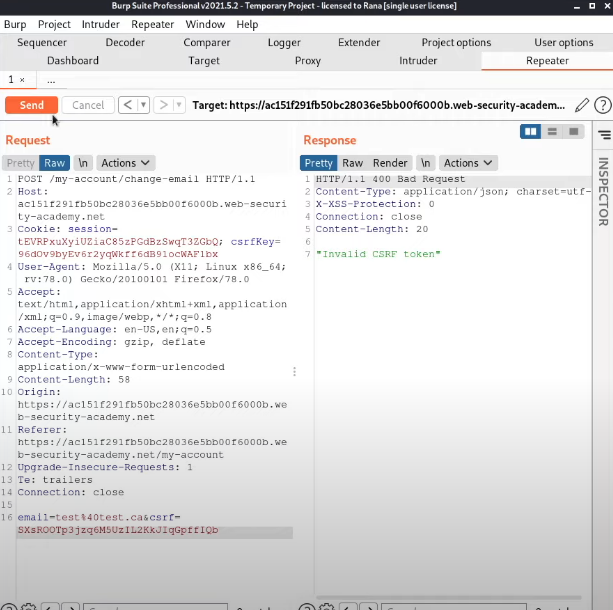Switch to the Target tab
Screen dimensions: 613x610
204,61
